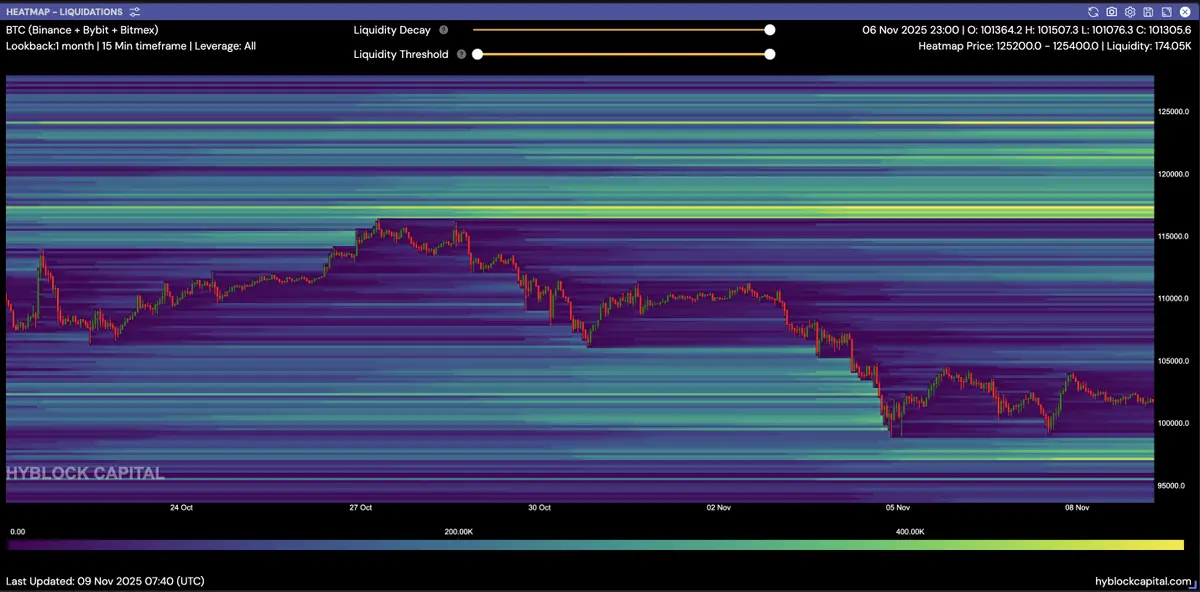Open the gear settings icon
This screenshot has width=1200, height=592.
tap(1129, 12)
